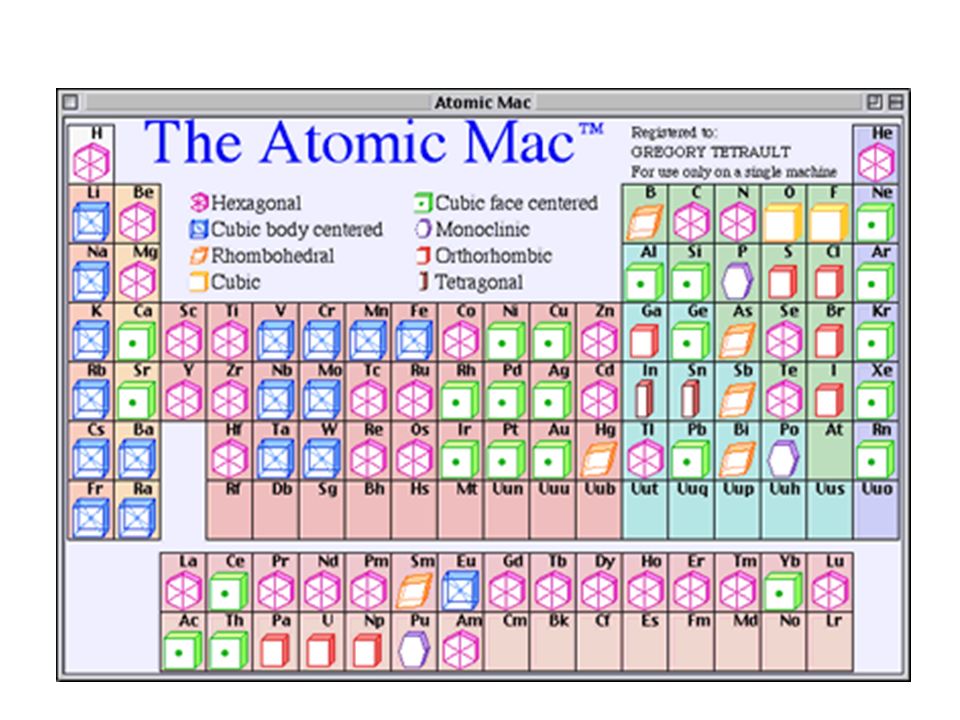Click the Platinum (Pt) element cell
This screenshot has height=720, width=960.
tap(507, 451)
